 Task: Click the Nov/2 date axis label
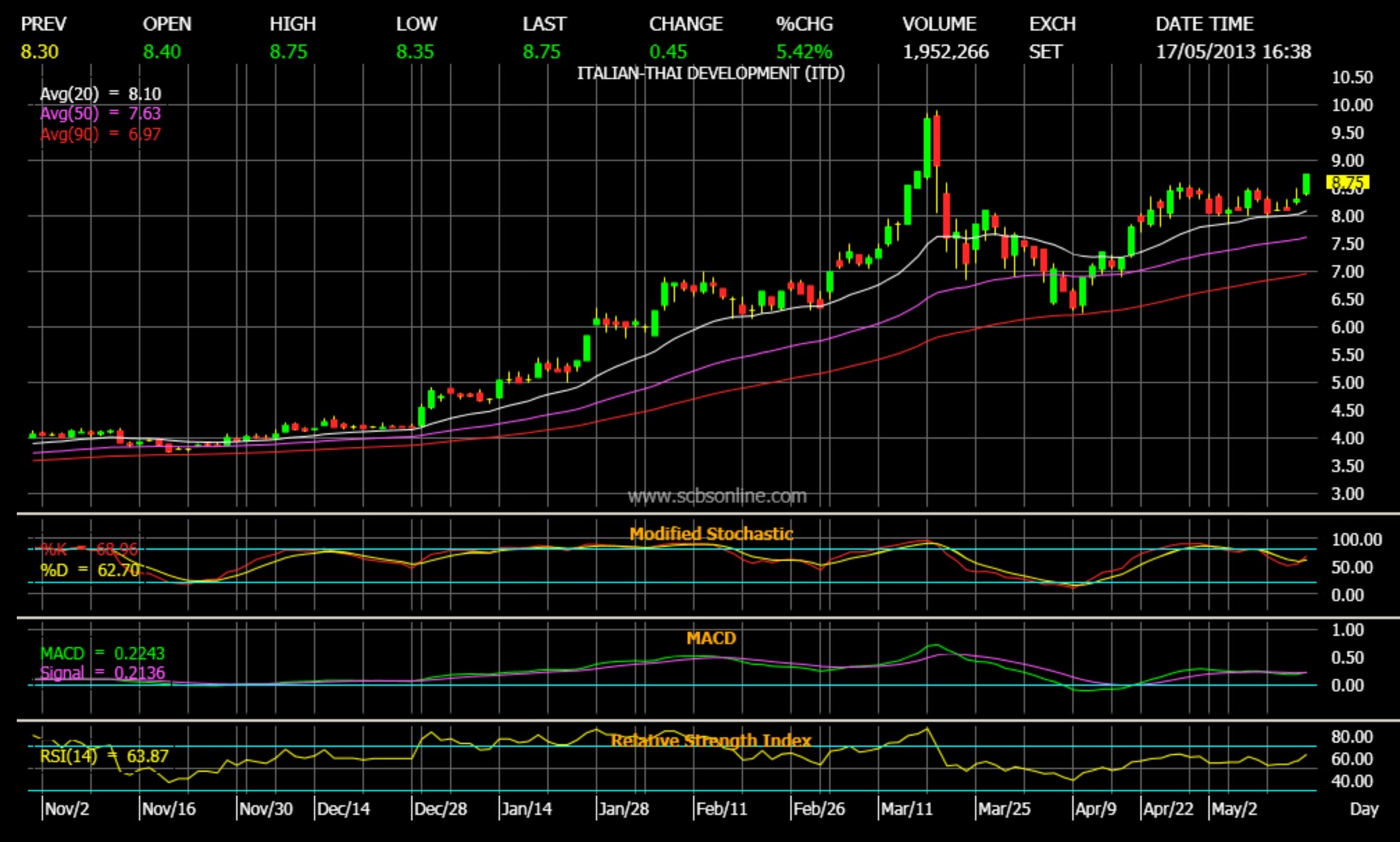click(x=67, y=809)
